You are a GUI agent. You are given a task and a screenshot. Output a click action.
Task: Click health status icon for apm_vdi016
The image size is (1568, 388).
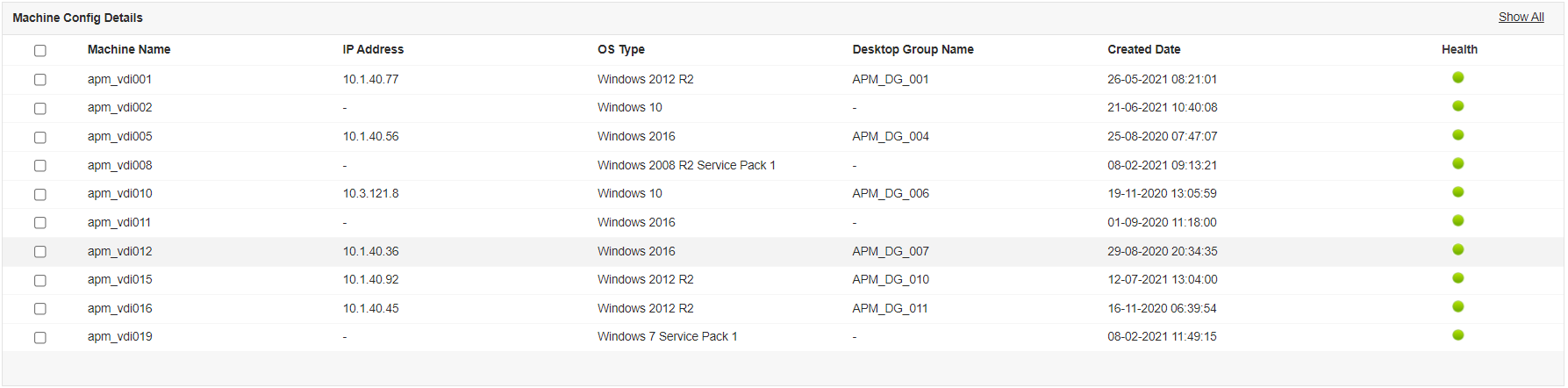[x=1457, y=307]
